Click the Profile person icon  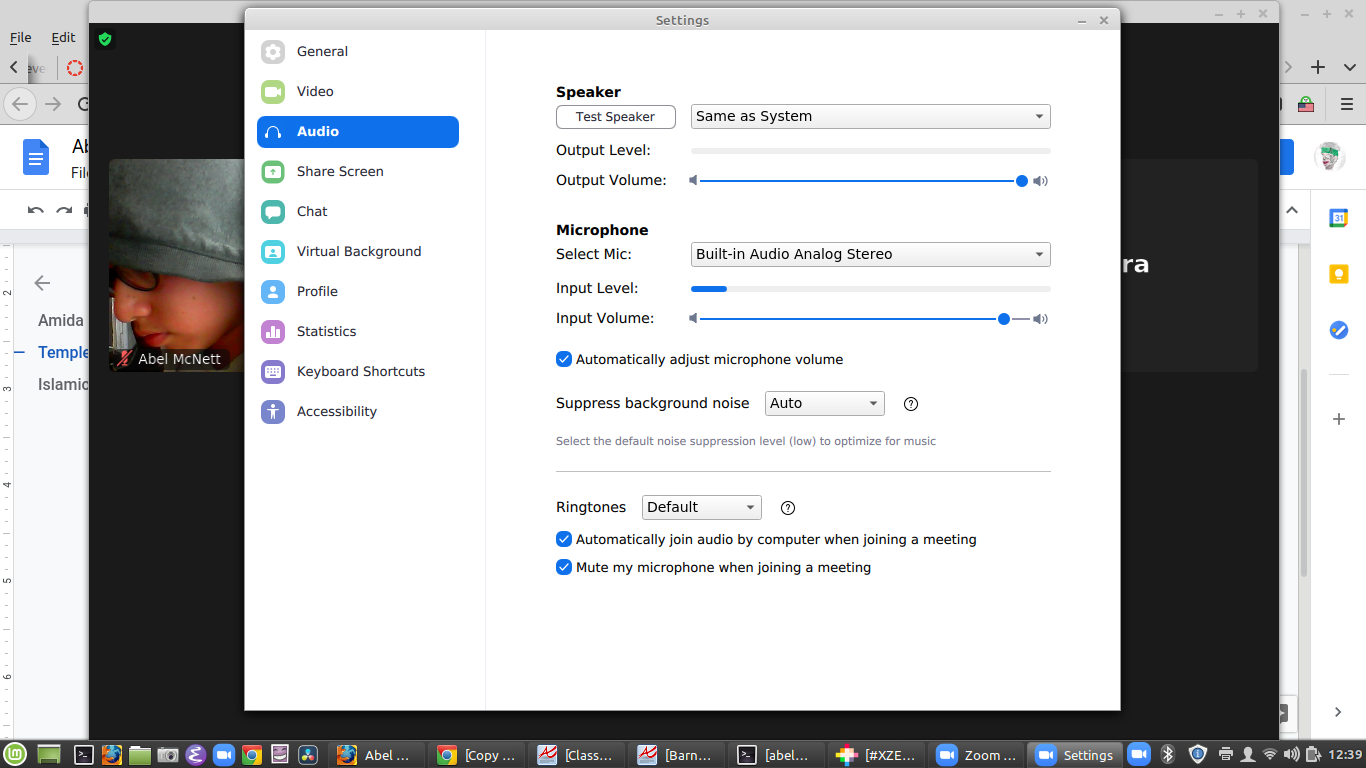point(273,292)
